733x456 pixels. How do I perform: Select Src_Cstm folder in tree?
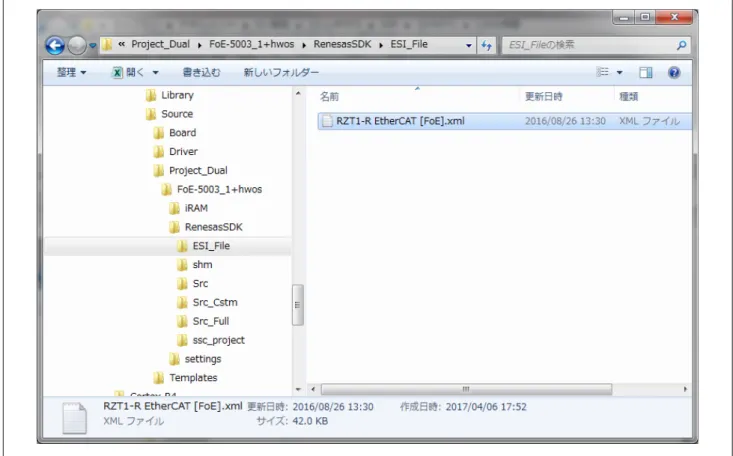(x=215, y=303)
